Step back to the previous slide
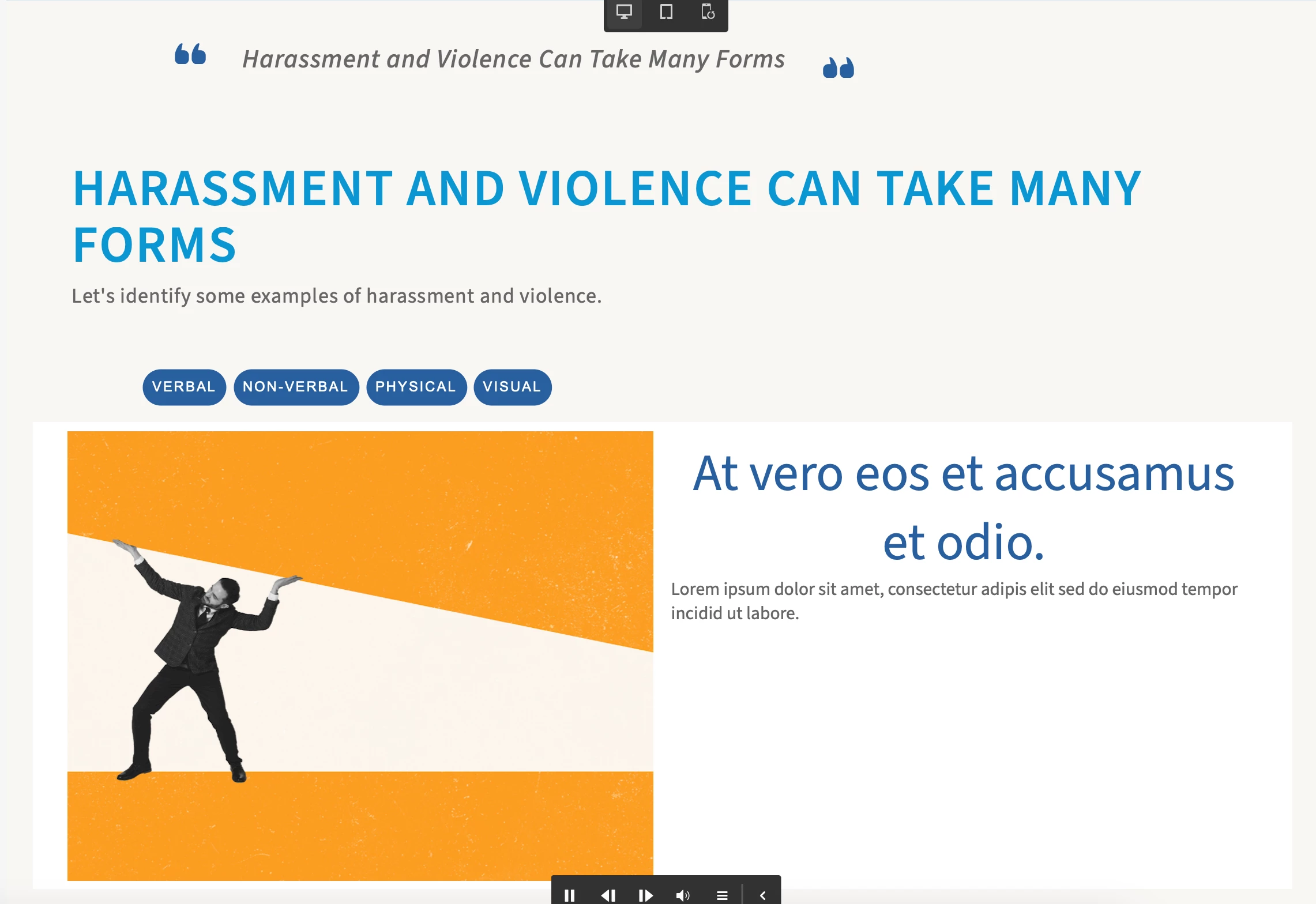 pyautogui.click(x=608, y=895)
